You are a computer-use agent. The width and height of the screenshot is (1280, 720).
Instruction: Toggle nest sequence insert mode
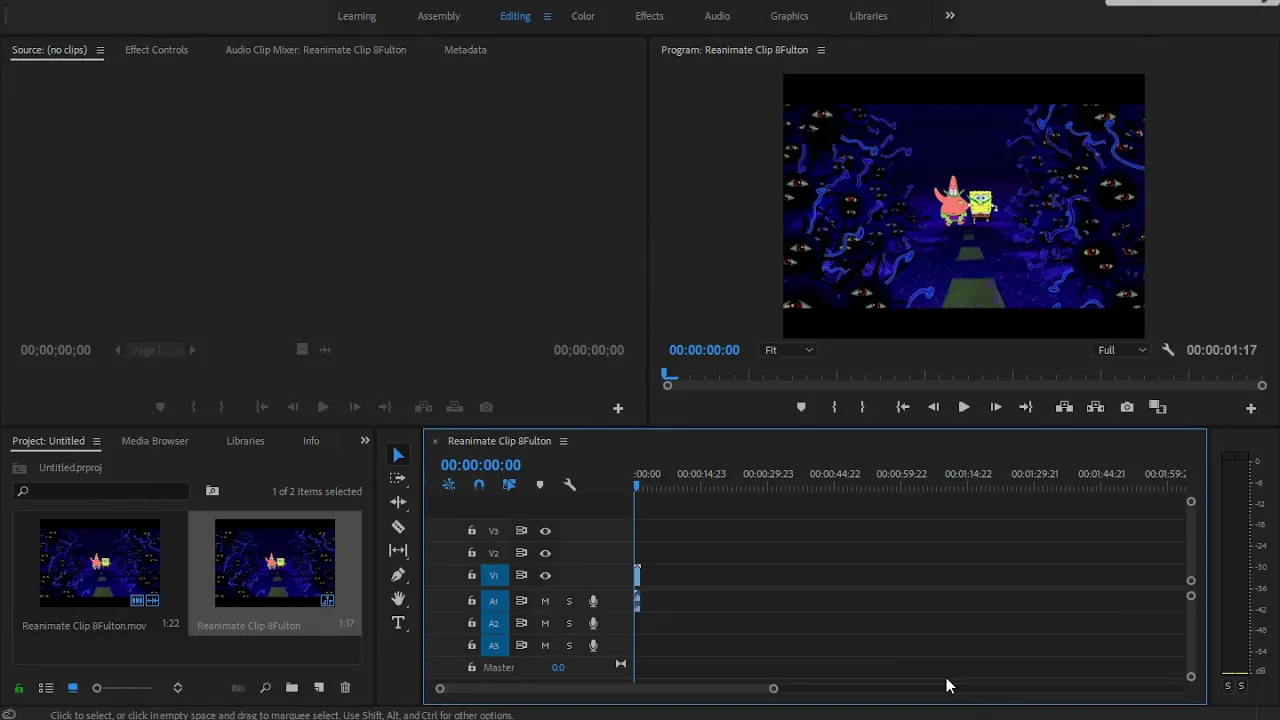(x=449, y=485)
